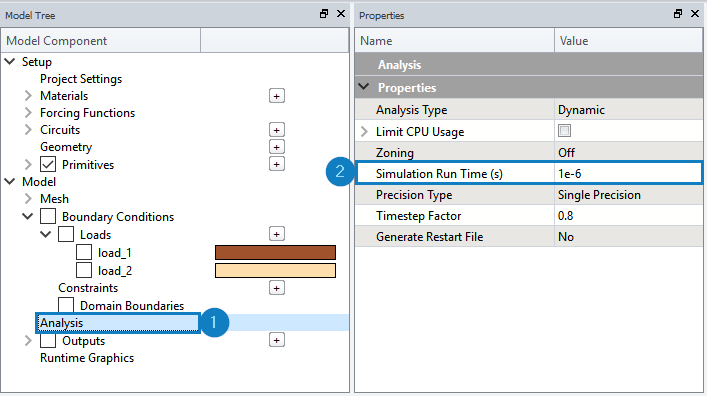Image resolution: width=707 pixels, height=396 pixels.
Task: Close the Model Tree panel
Action: [x=341, y=14]
